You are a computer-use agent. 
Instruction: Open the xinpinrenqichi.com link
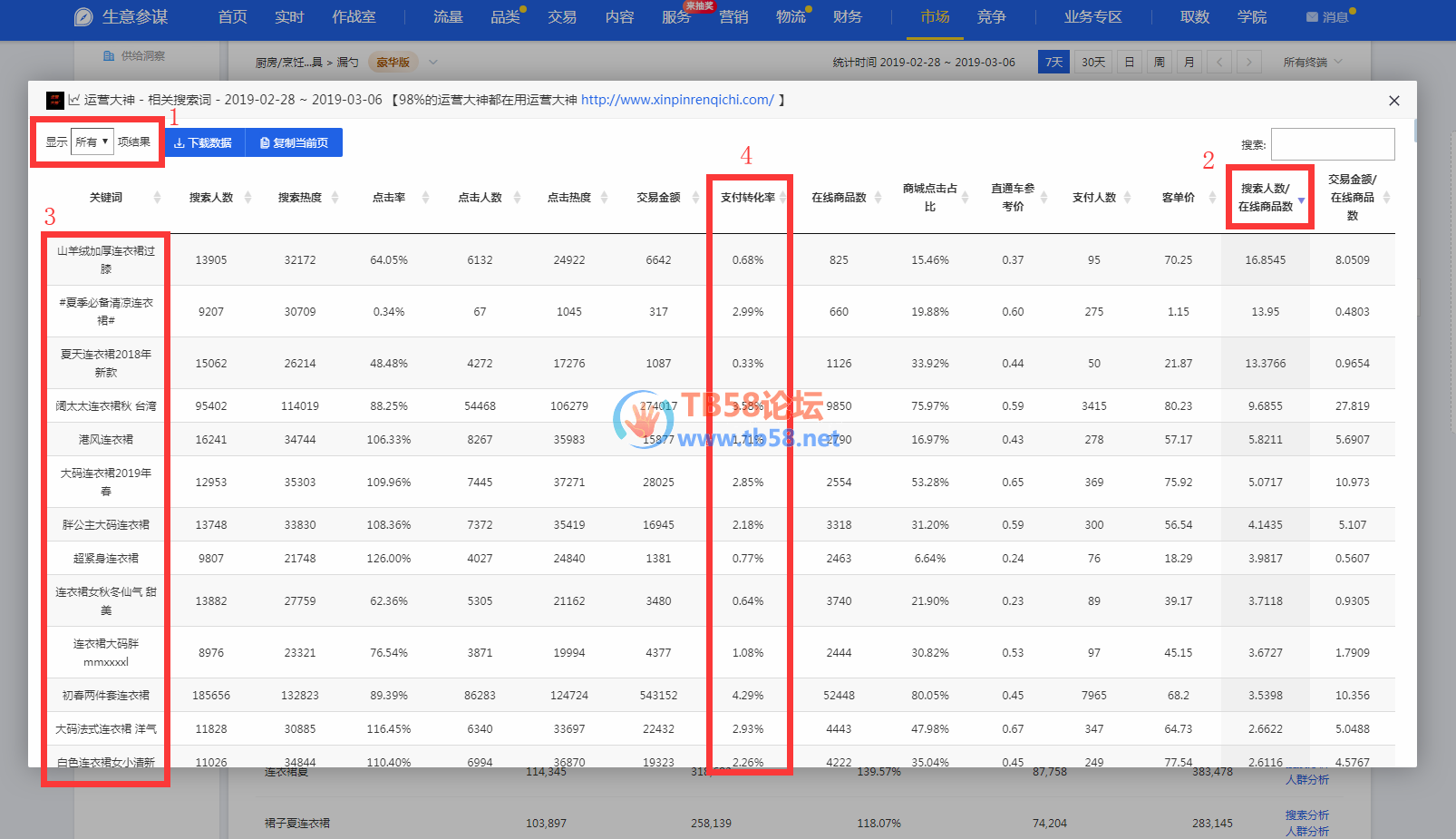coord(677,100)
